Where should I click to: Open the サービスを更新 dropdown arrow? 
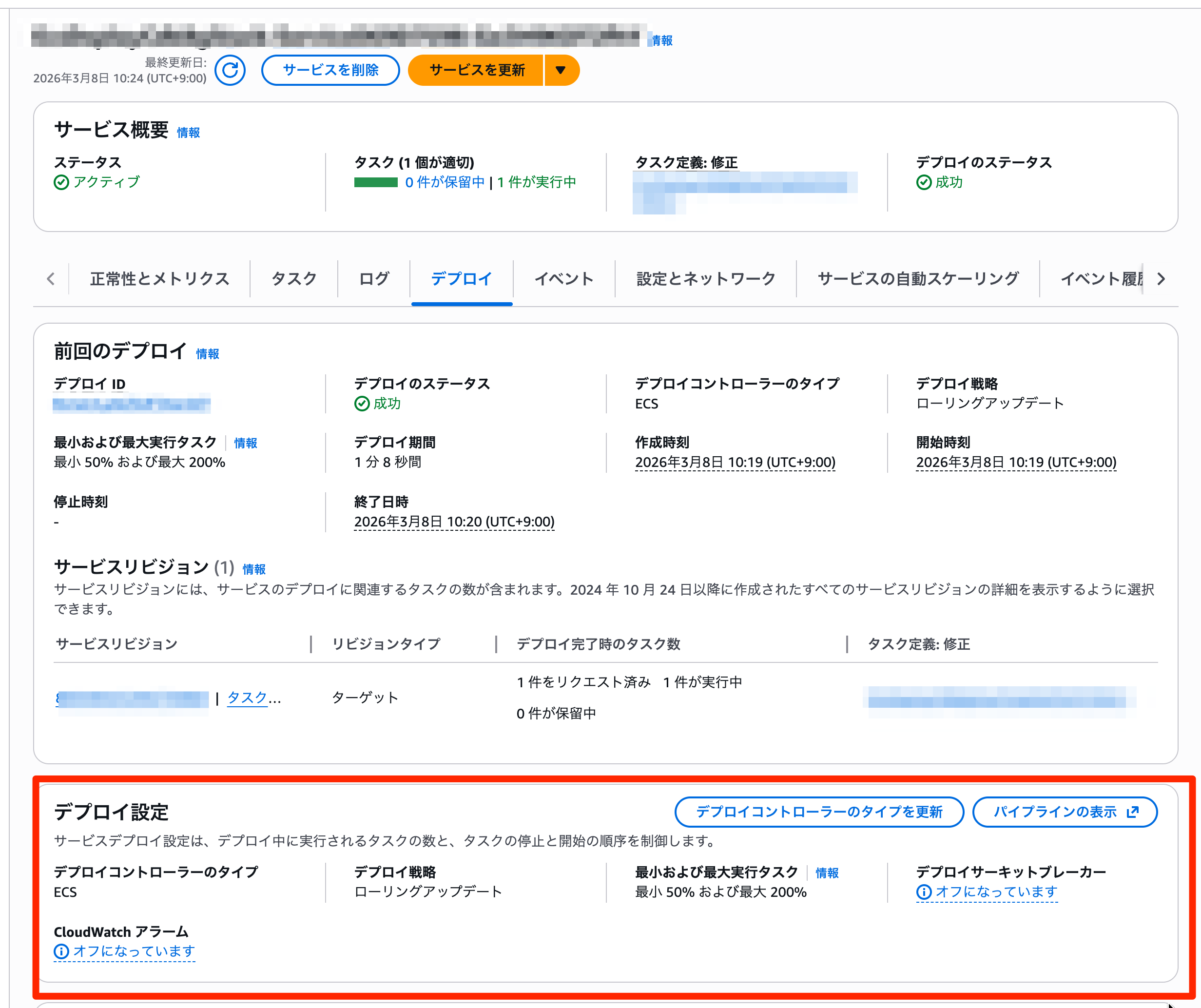point(561,70)
